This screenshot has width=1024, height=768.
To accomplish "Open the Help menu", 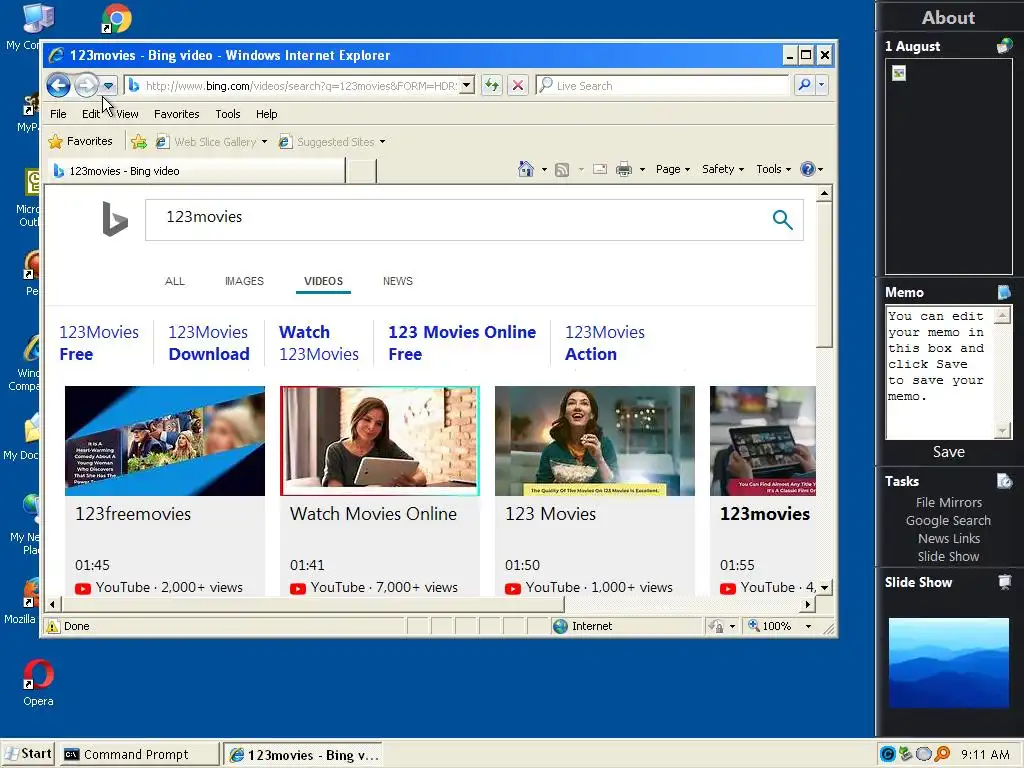I will [266, 114].
